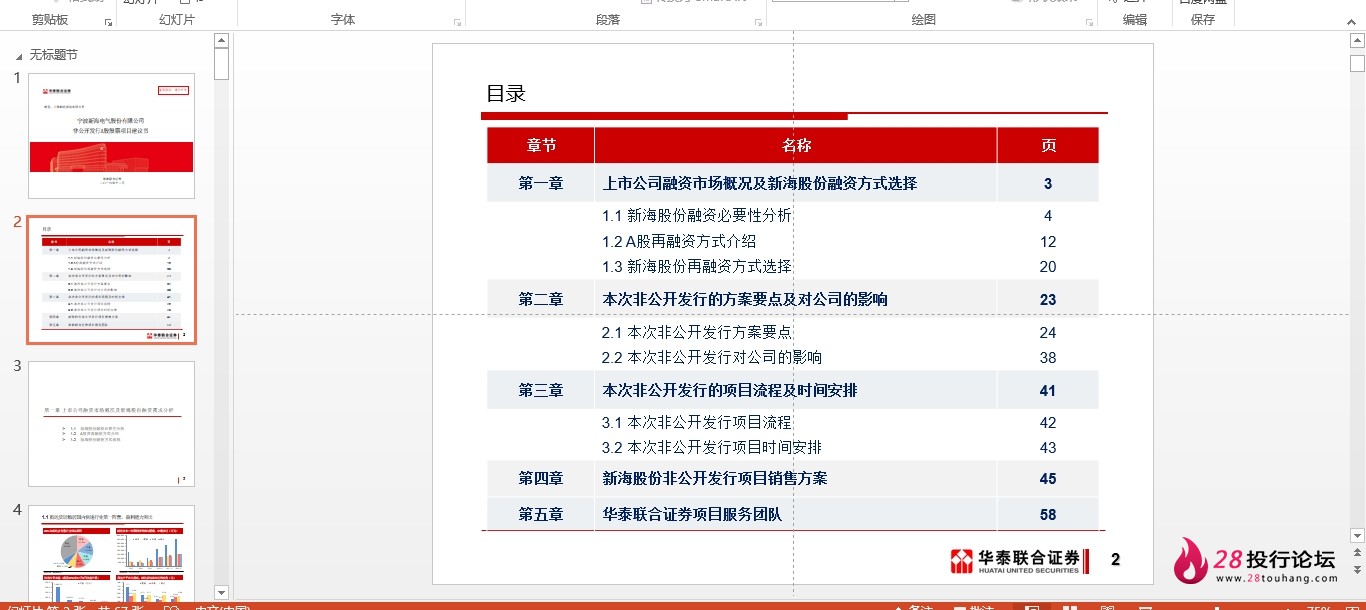Click the 第一章 cell
Viewport: 1366px width, 610px height.
click(541, 184)
